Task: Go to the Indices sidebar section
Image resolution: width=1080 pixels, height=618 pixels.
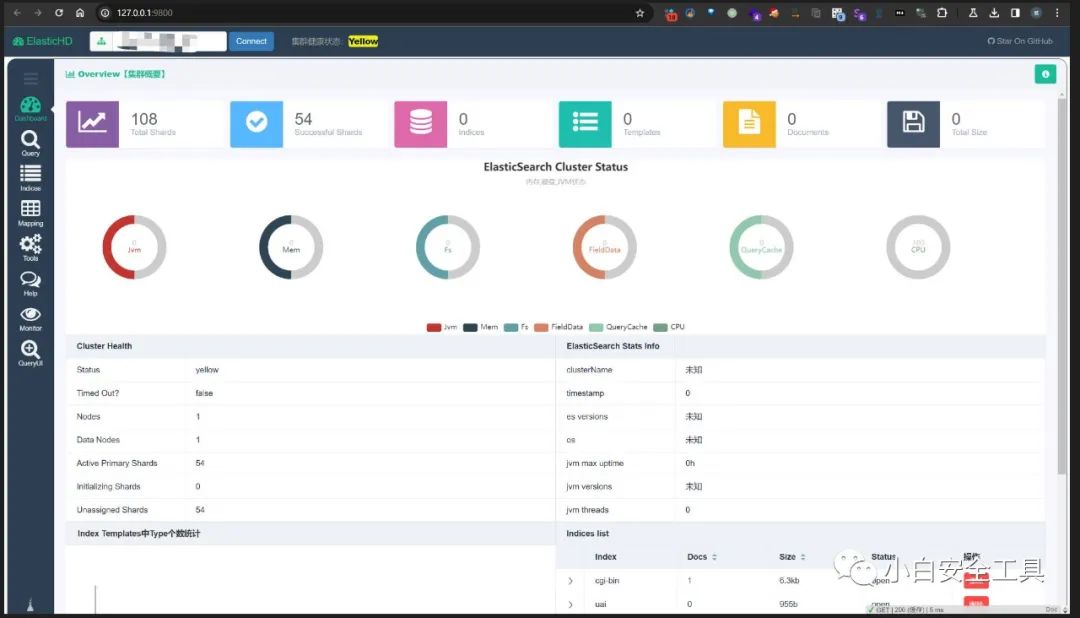Action: click(x=30, y=178)
